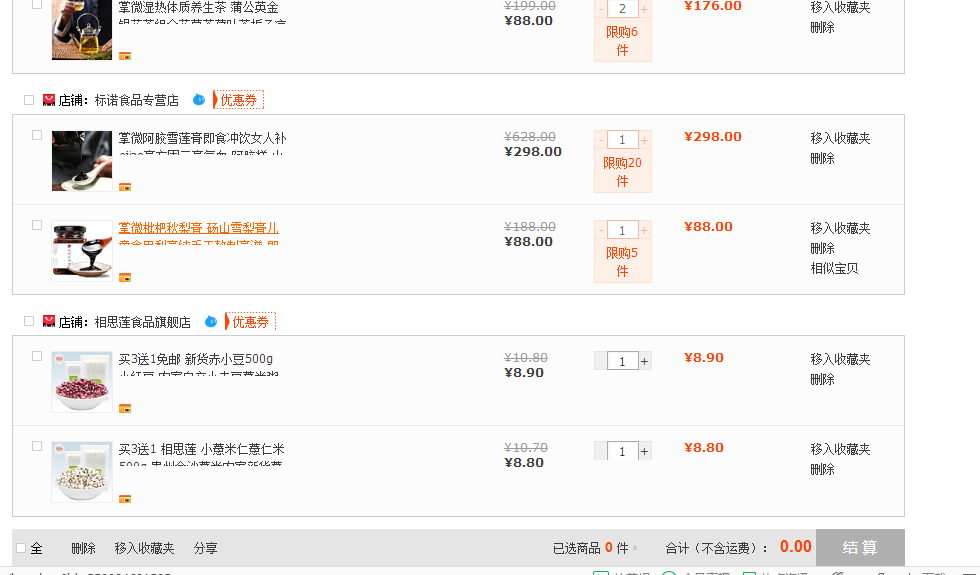
Task: Click the 结算 checkout button
Action: [860, 548]
